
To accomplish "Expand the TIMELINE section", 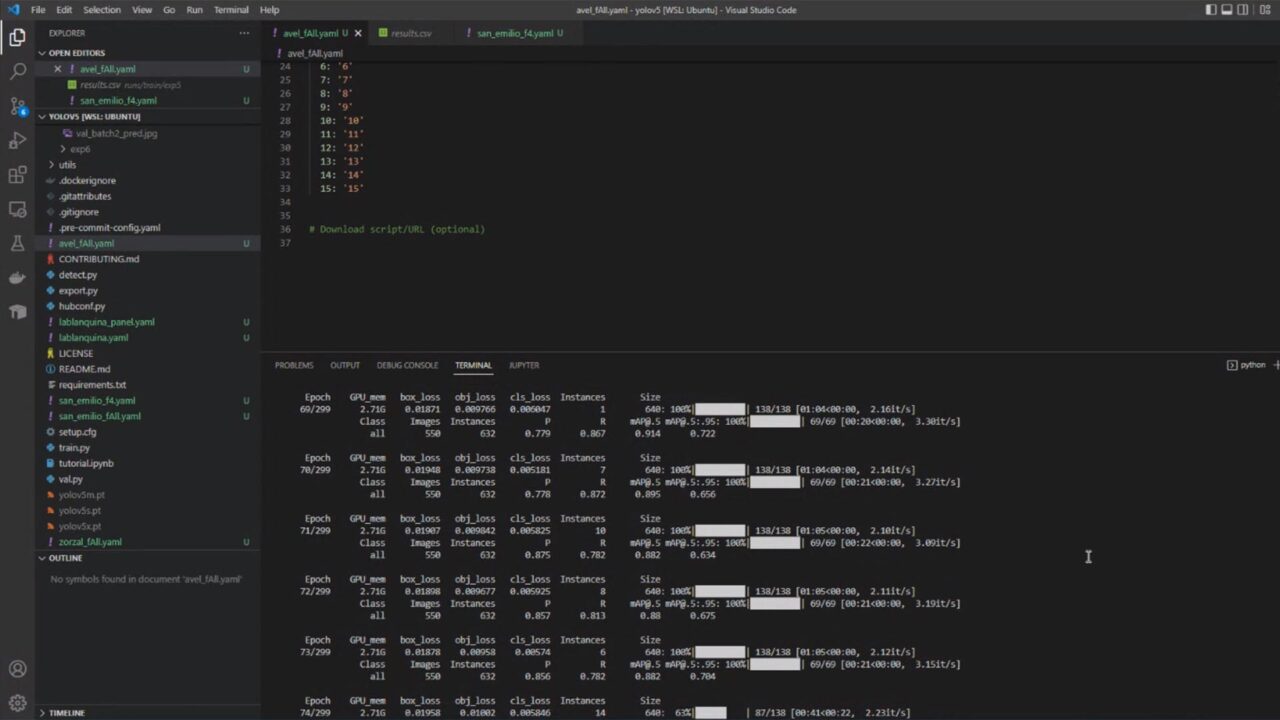I will pos(42,713).
